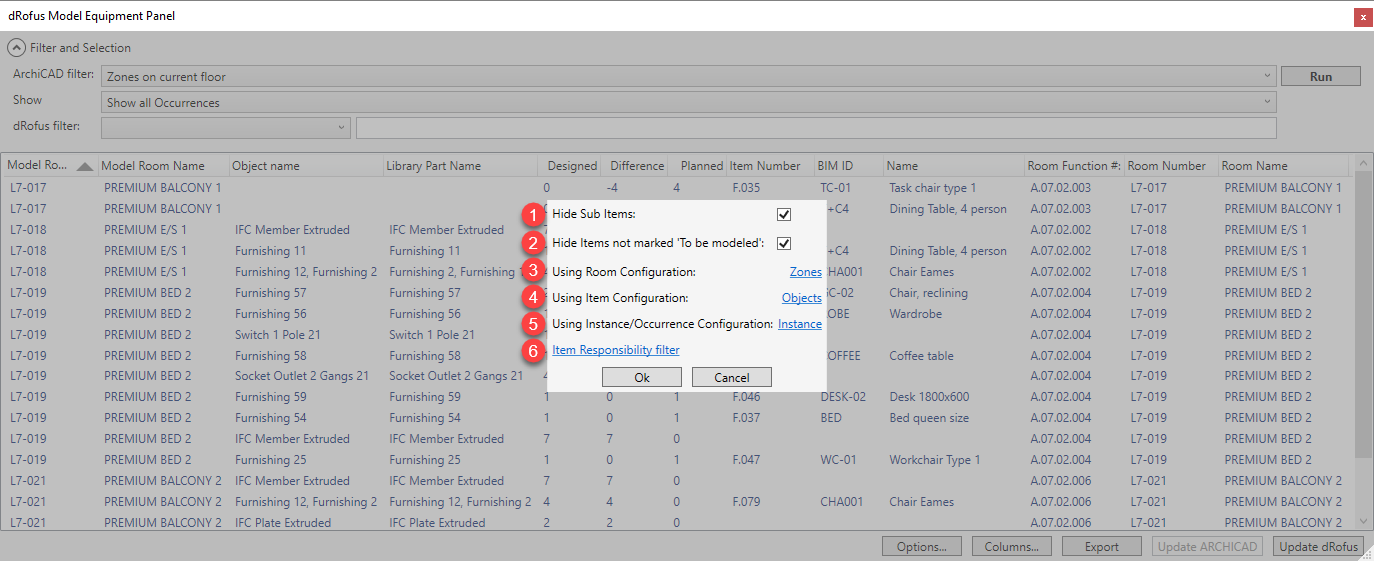Click the sort arrow on Model Room column

[85, 166]
